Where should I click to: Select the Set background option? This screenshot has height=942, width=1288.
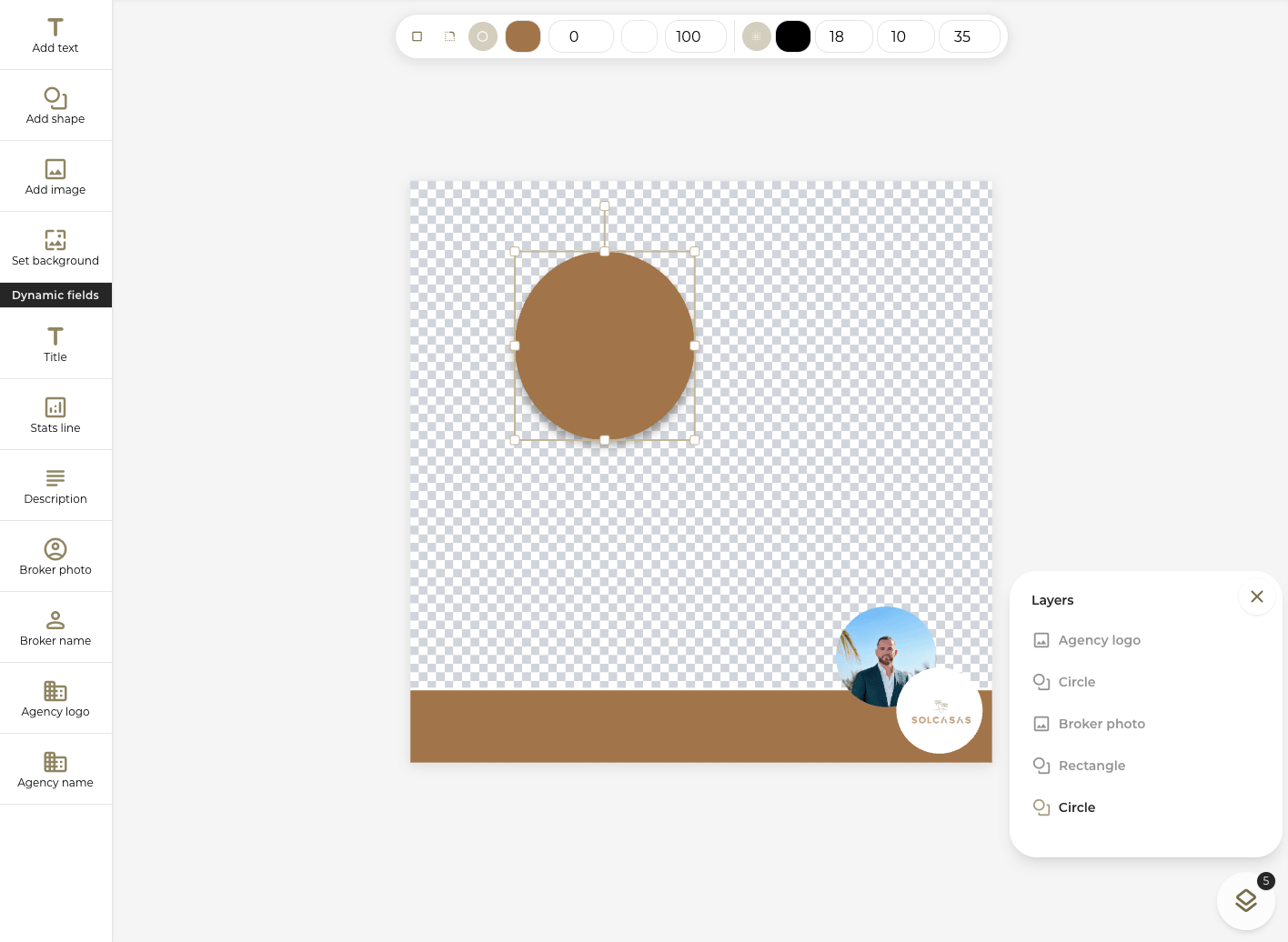(55, 247)
